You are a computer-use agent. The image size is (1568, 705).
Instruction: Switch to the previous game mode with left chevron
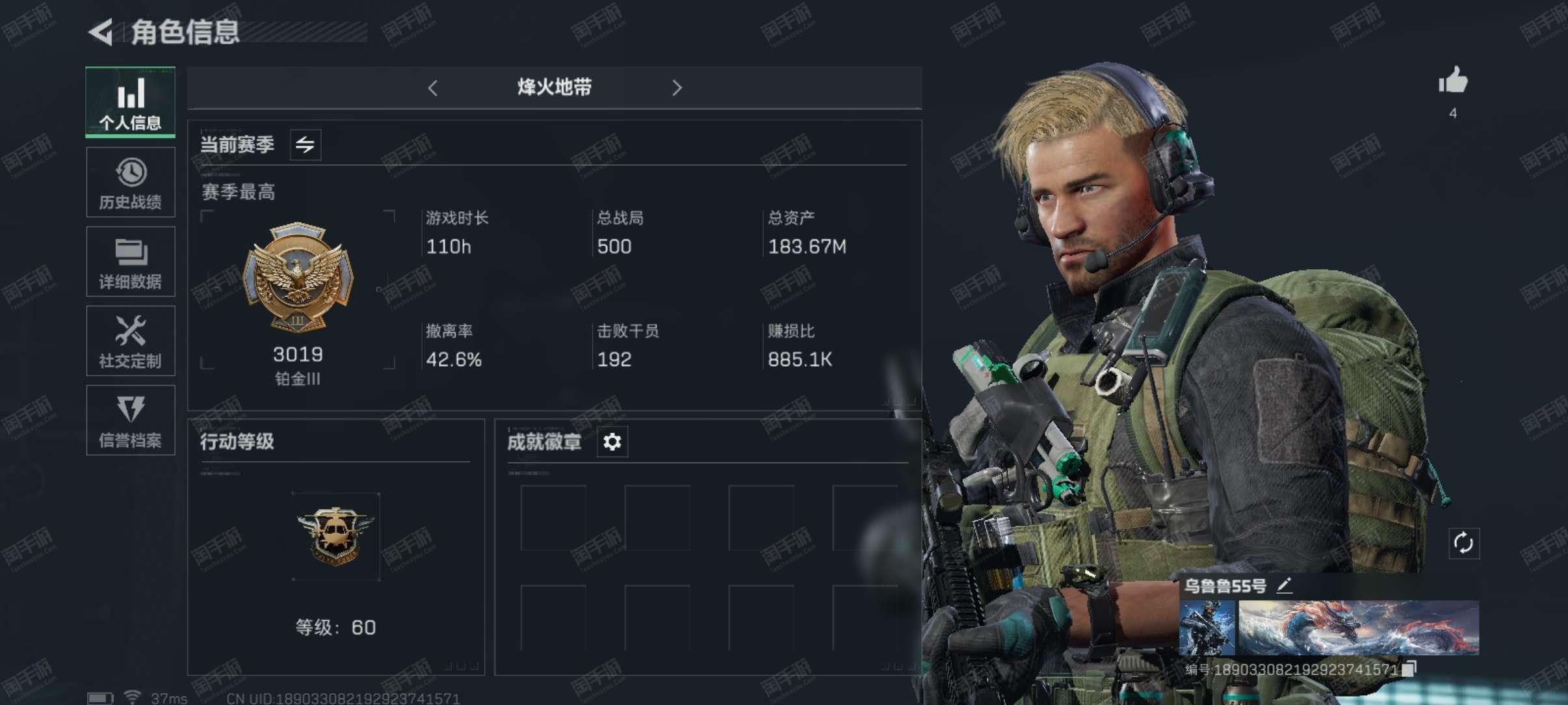pos(433,88)
